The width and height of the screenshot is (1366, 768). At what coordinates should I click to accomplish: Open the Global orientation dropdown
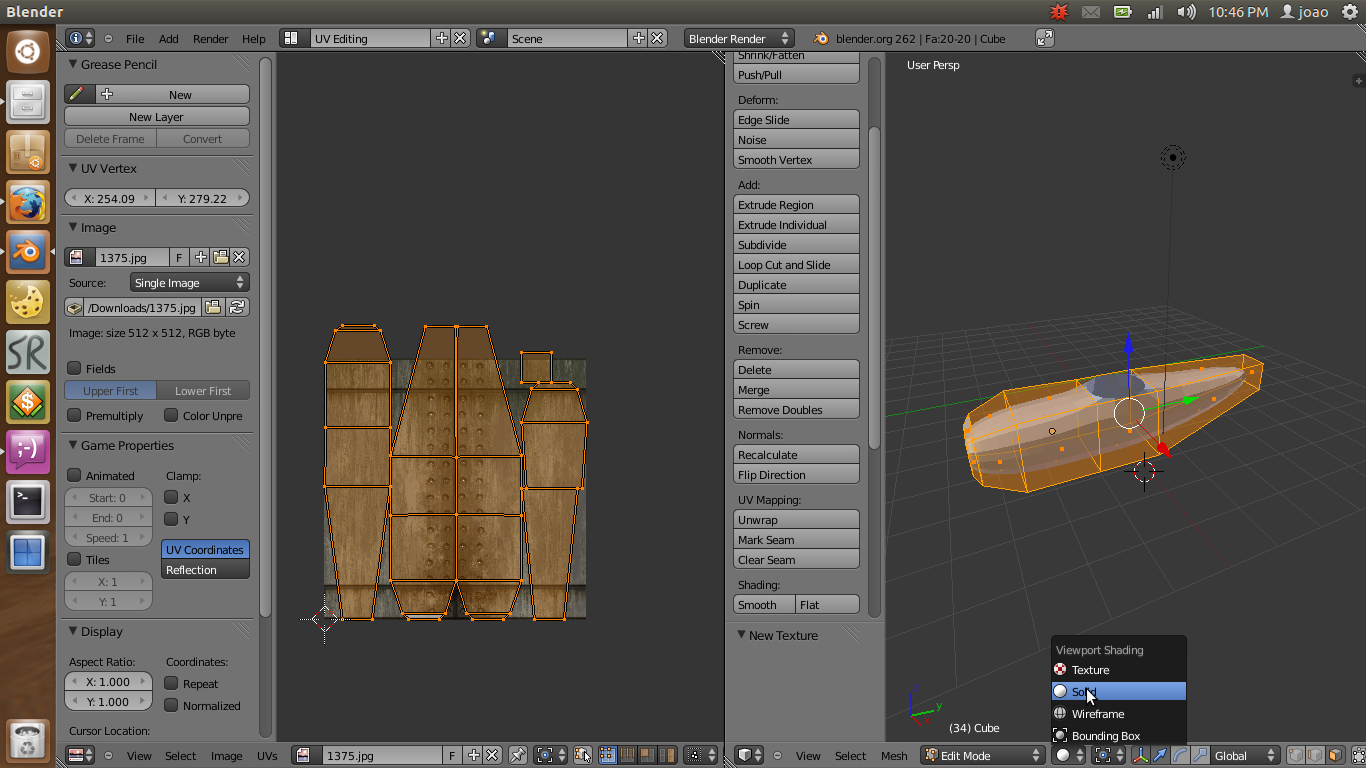[1245, 755]
